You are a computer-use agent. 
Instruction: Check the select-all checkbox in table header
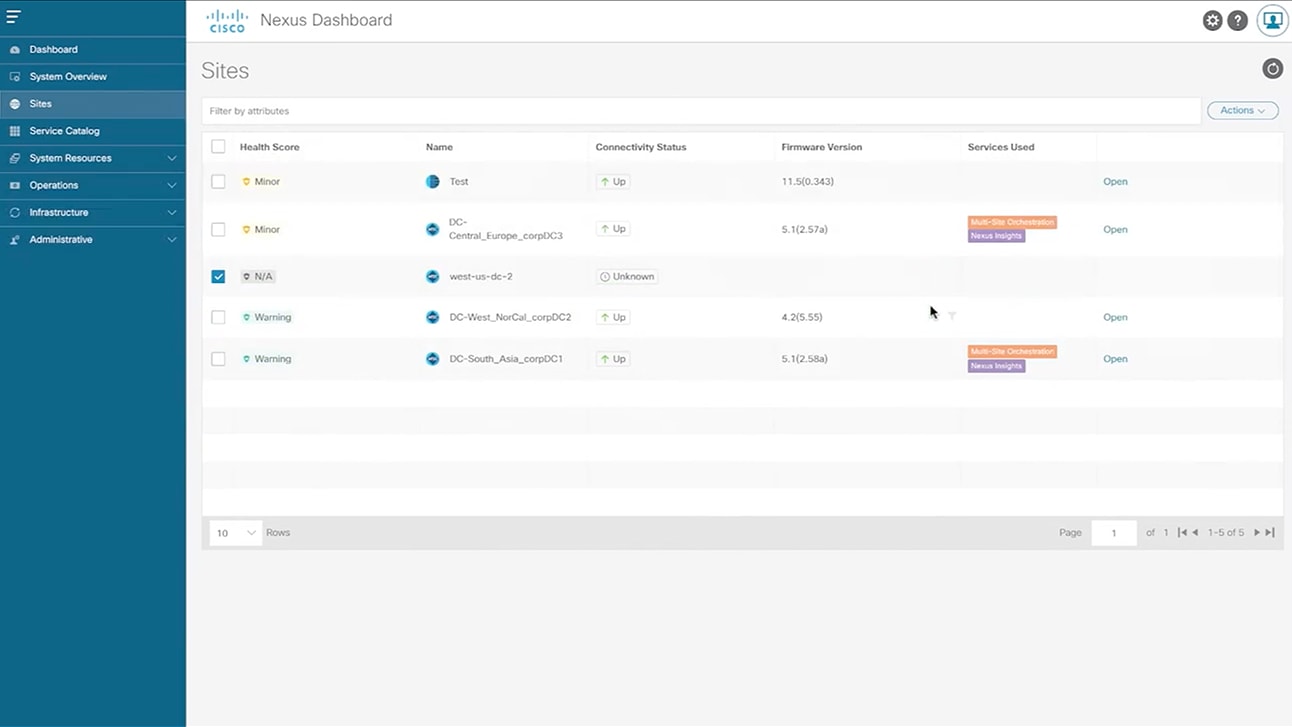point(218,146)
